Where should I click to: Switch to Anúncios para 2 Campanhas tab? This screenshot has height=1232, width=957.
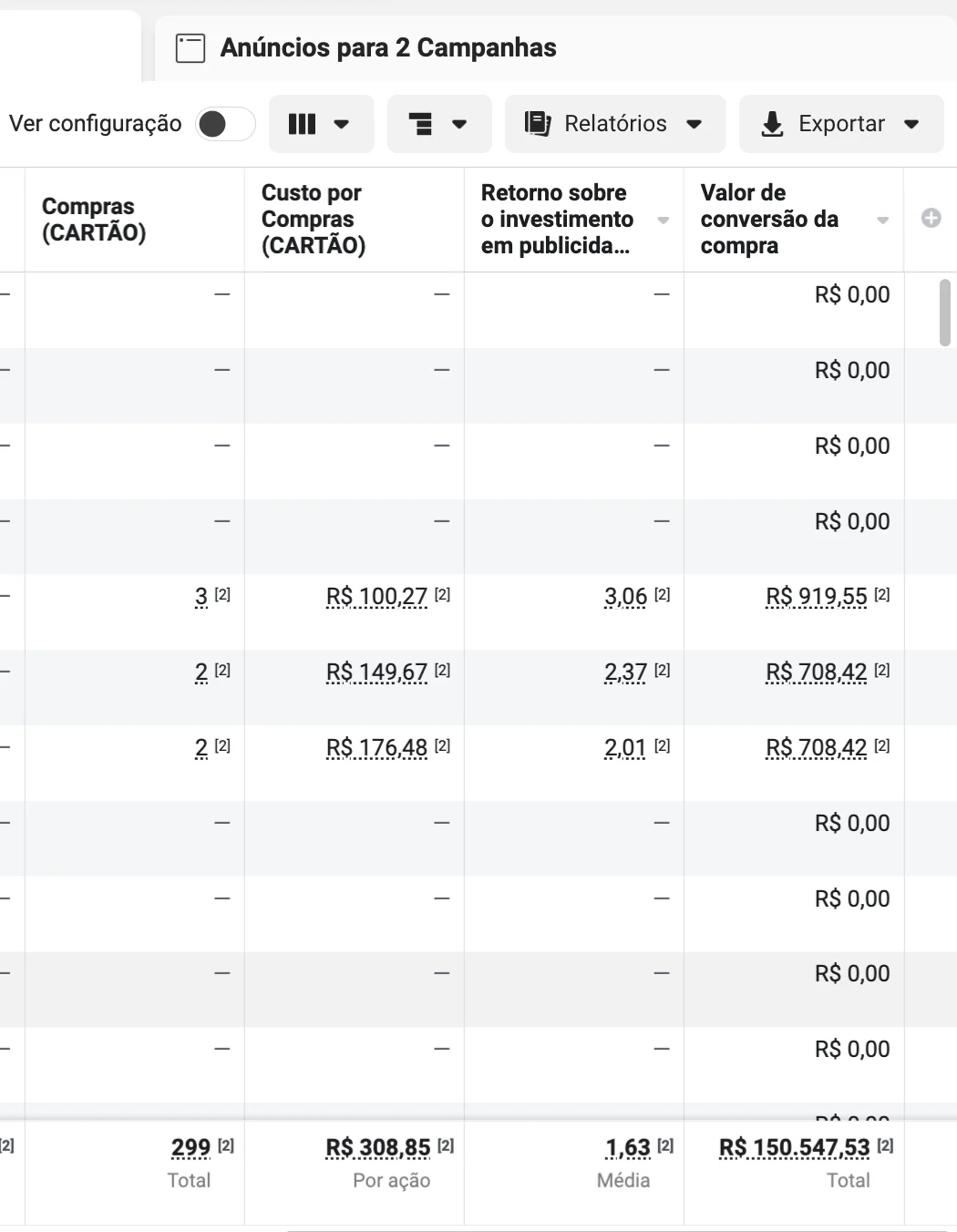[387, 48]
